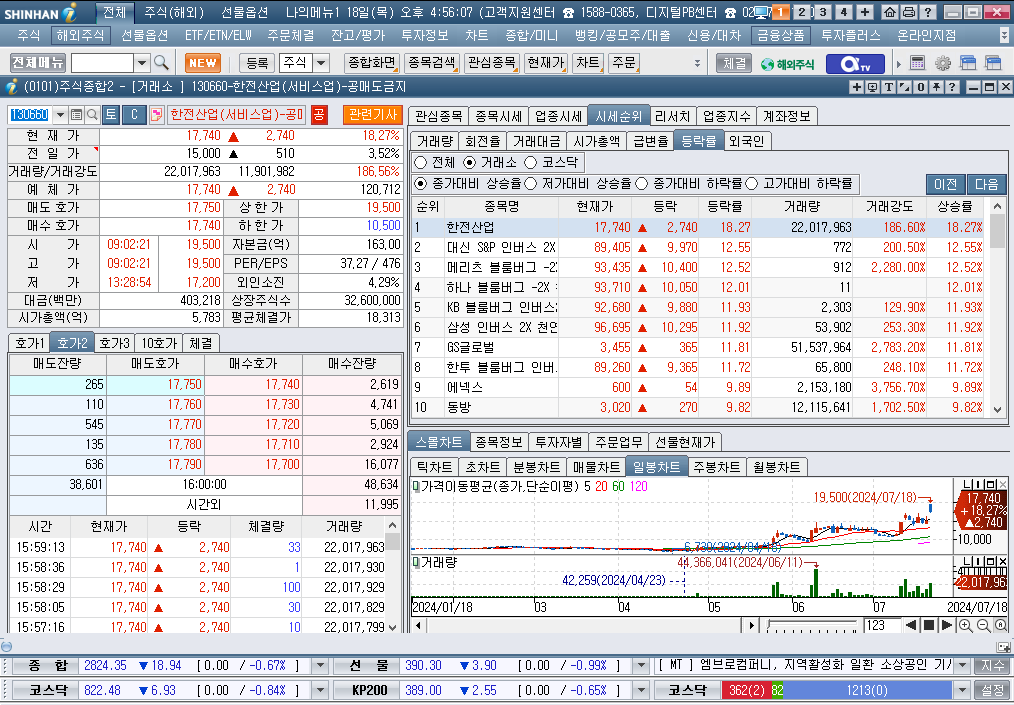Click the pink memo note icon
Screen dimensions: 1014x705
[156, 114]
